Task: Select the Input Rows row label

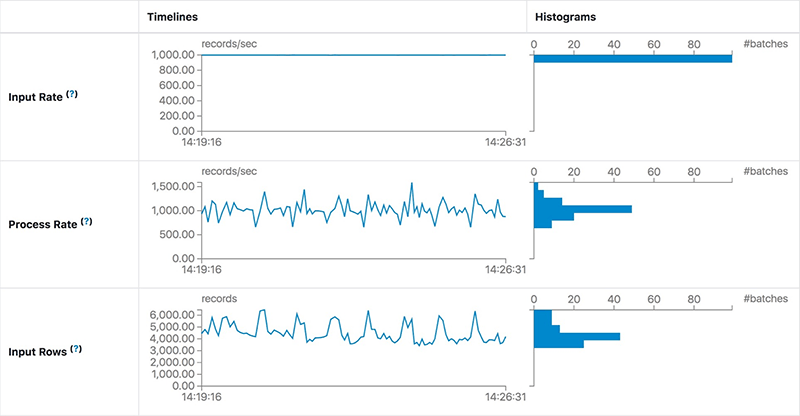Action: pyautogui.click(x=36, y=352)
